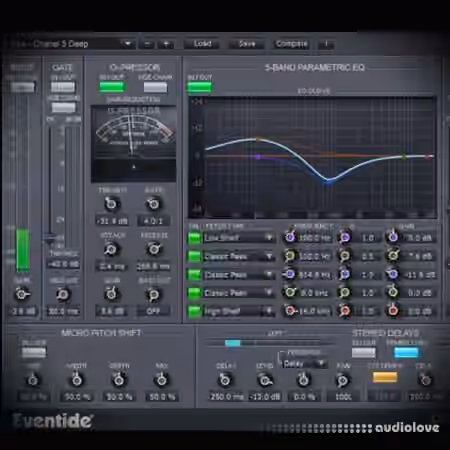
Task: Toggle the orange button in Stereo Delays section
Action: click(x=385, y=377)
